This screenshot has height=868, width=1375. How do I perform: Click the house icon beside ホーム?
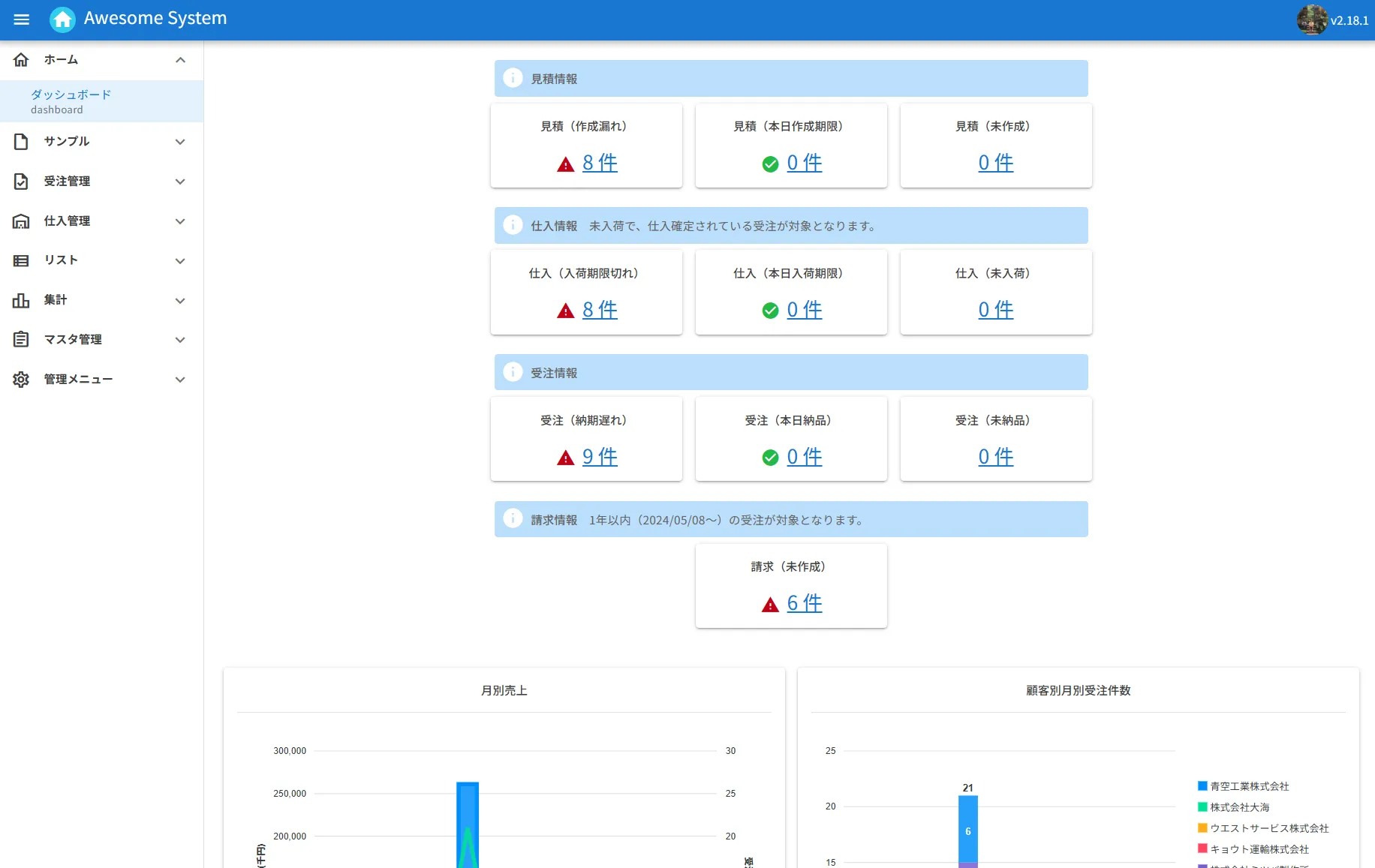pos(21,59)
